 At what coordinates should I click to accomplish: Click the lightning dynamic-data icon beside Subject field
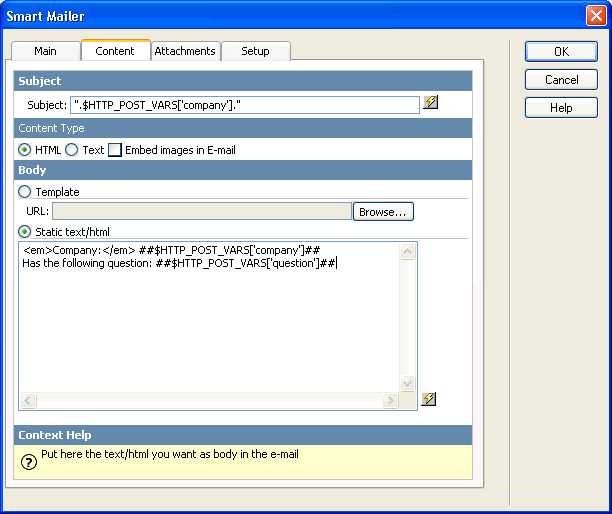coord(431,102)
